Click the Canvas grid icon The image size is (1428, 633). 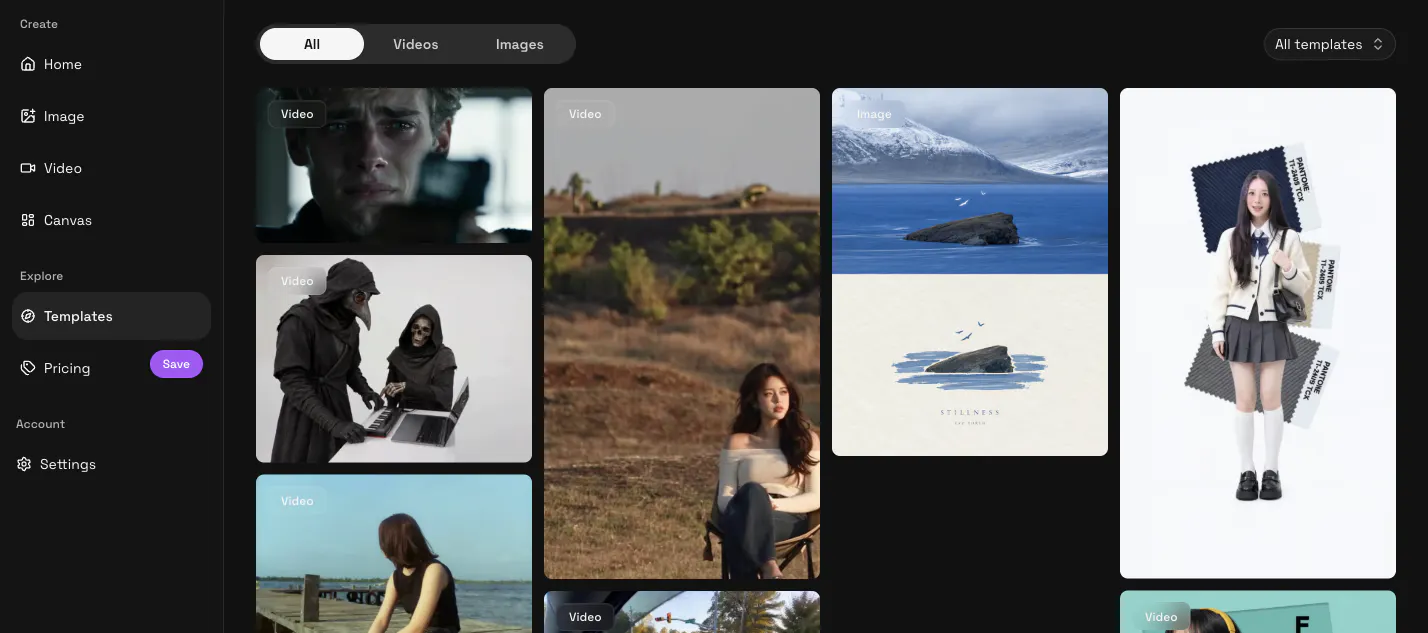[28, 220]
